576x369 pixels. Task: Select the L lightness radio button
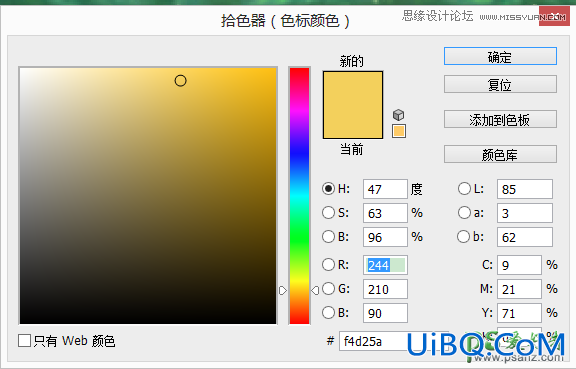pos(464,189)
